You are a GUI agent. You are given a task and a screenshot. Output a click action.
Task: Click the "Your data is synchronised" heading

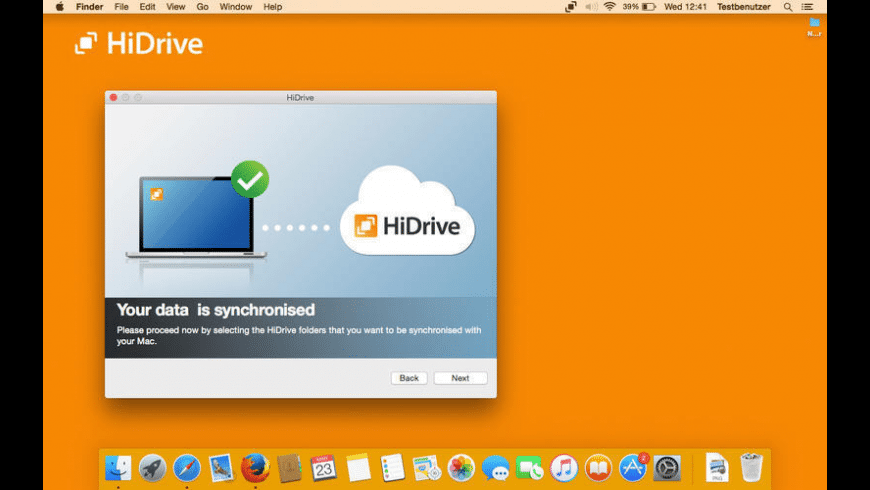[x=216, y=310]
